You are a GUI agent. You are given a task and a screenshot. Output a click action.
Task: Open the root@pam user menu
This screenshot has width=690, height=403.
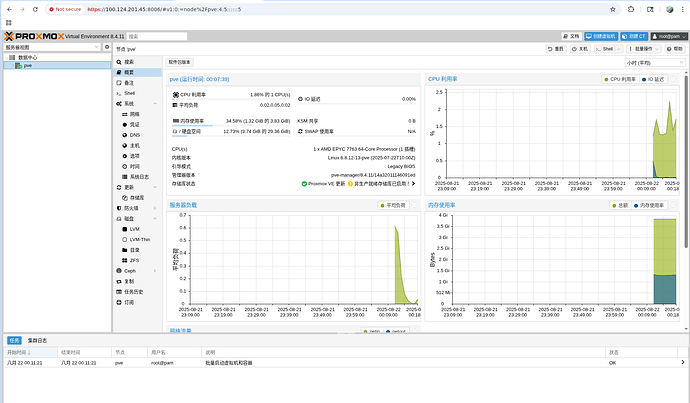tap(669, 37)
